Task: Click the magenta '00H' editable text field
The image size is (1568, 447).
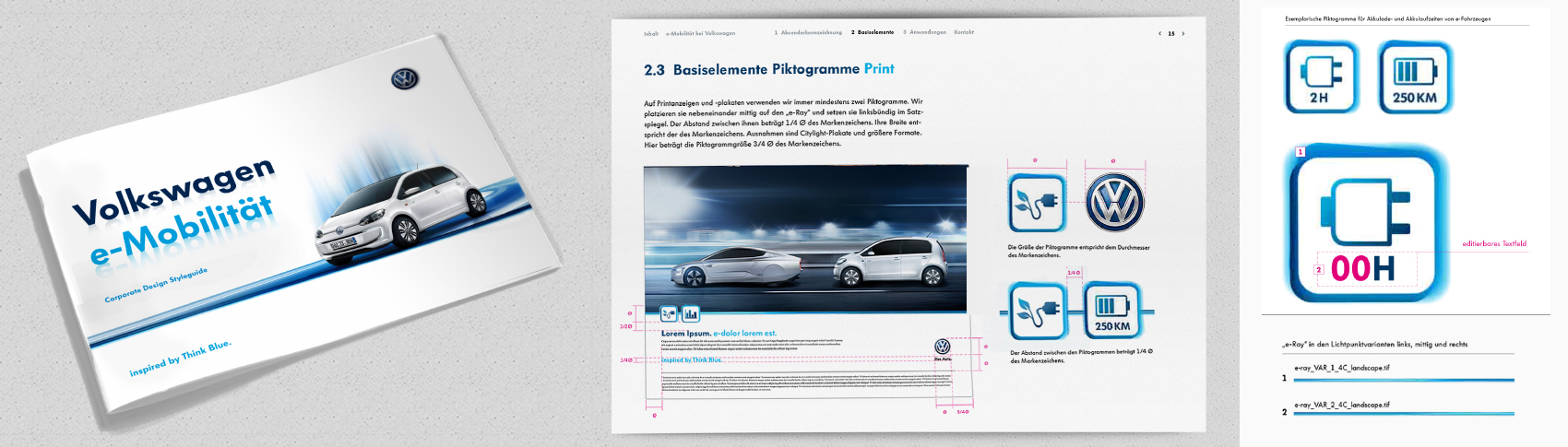Action: coord(1362,268)
